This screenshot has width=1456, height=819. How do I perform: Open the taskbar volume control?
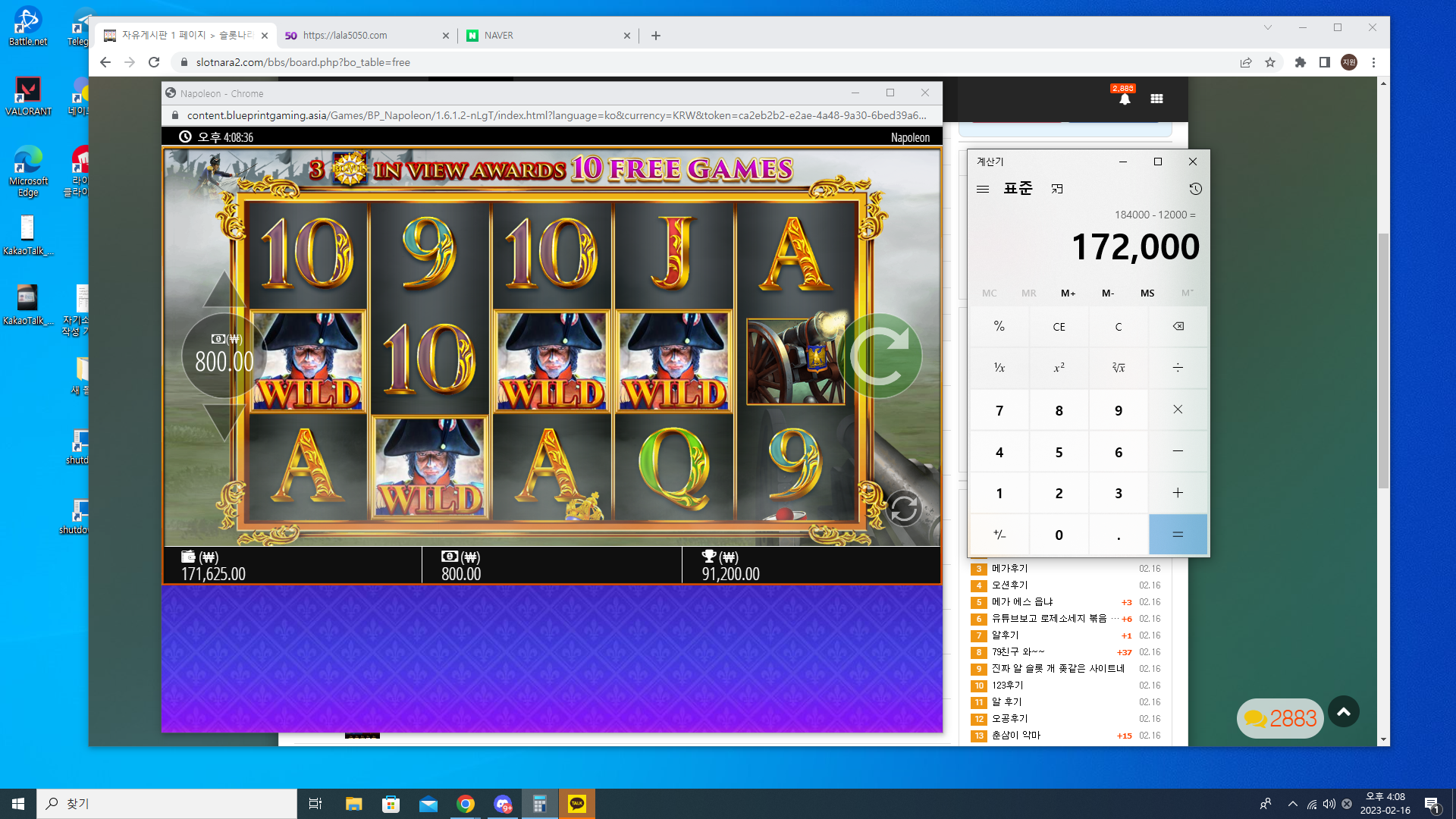click(1329, 804)
